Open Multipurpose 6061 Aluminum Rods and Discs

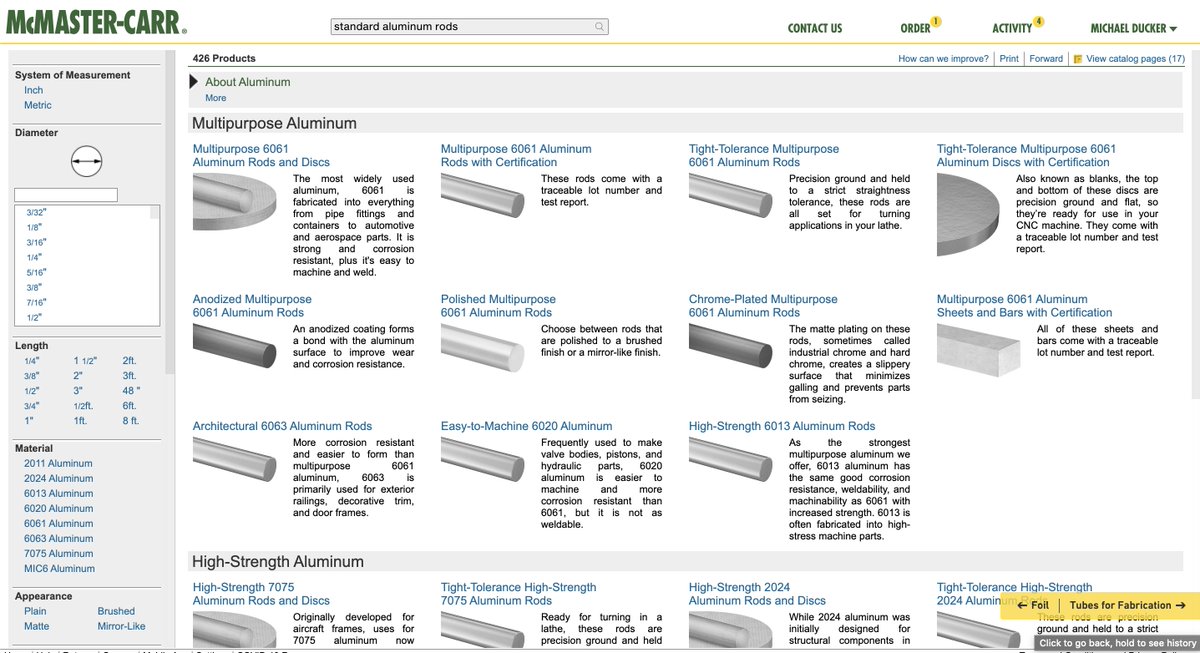pyautogui.click(x=261, y=156)
